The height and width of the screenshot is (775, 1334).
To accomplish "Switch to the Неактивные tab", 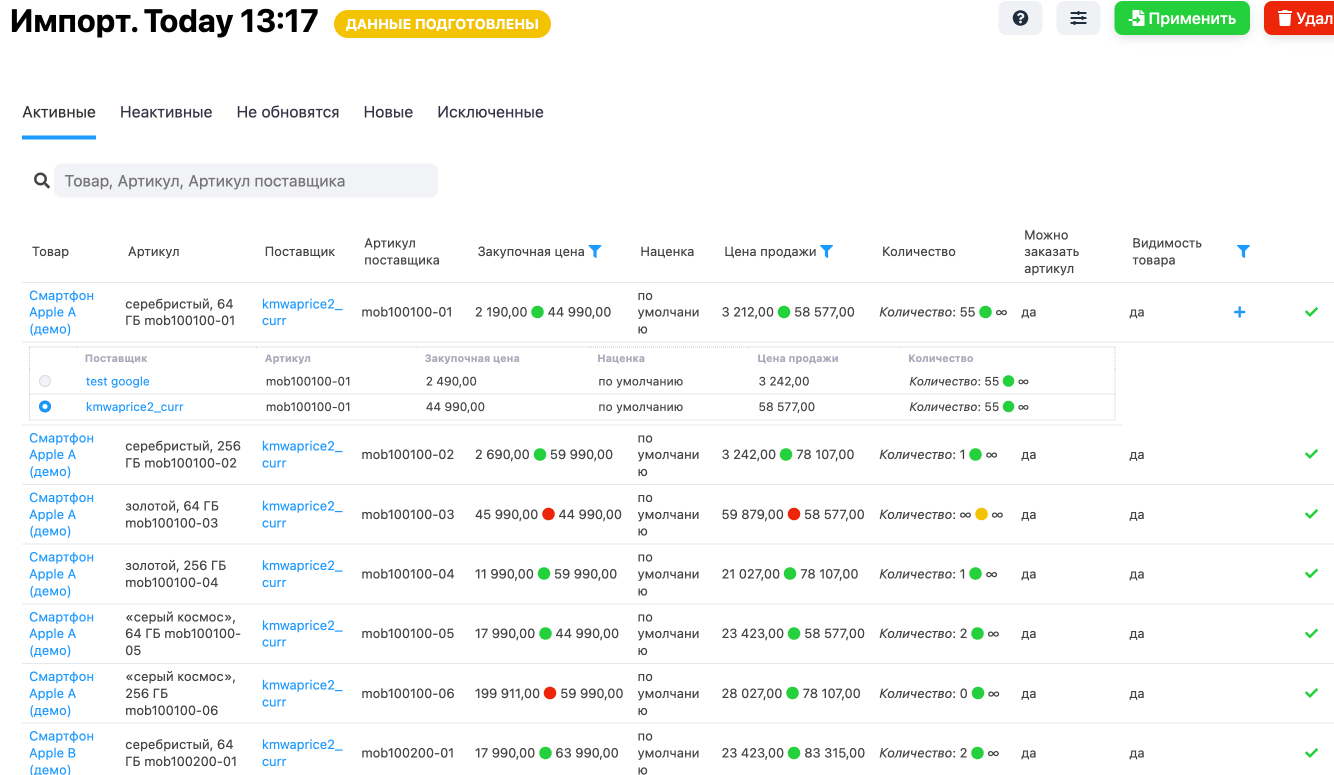I will tap(166, 112).
